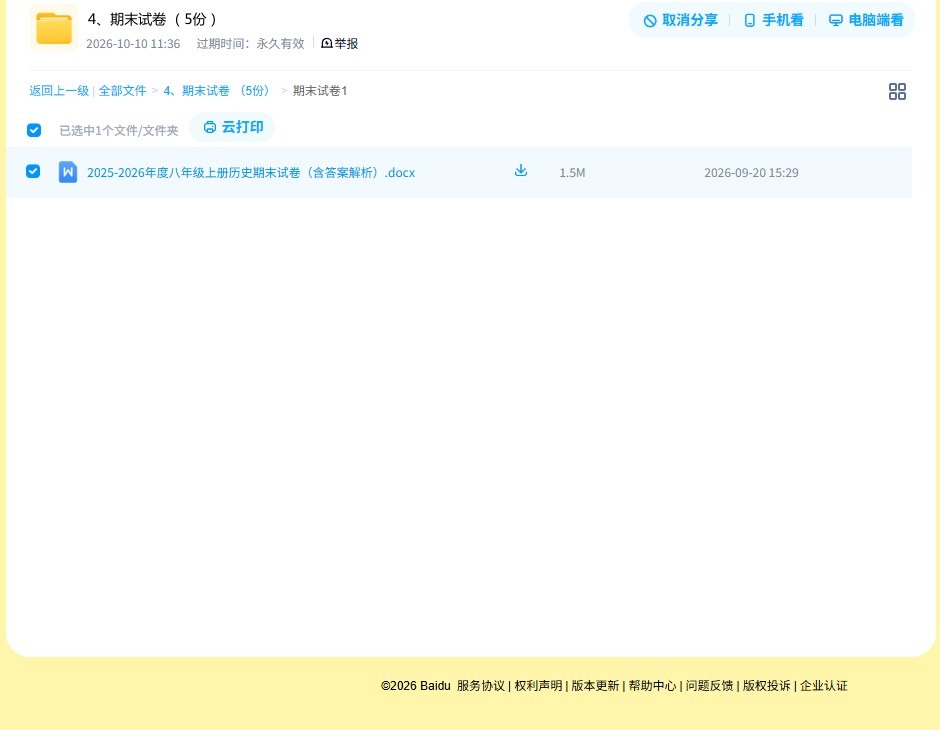This screenshot has height=730, width=940.
Task: Open 全部文件 breadcrumb
Action: 122,91
